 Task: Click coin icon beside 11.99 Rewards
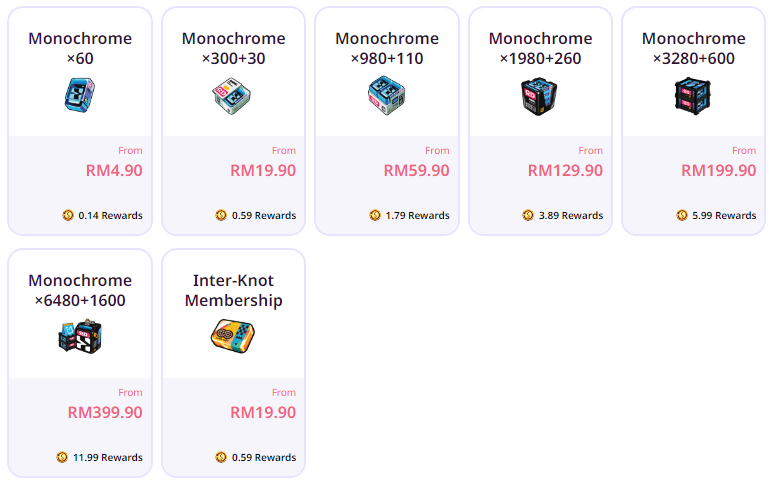[x=63, y=457]
